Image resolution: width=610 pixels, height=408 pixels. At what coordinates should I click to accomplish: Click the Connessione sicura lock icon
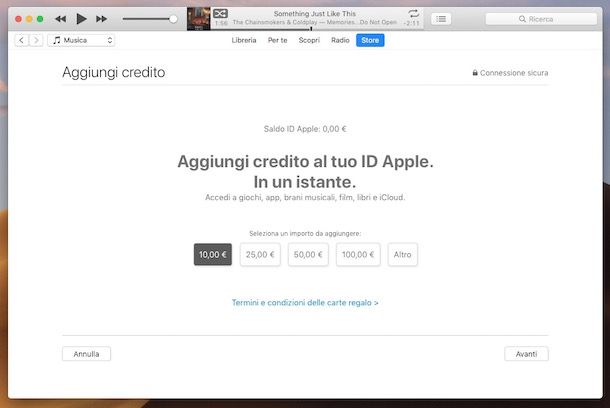(475, 73)
